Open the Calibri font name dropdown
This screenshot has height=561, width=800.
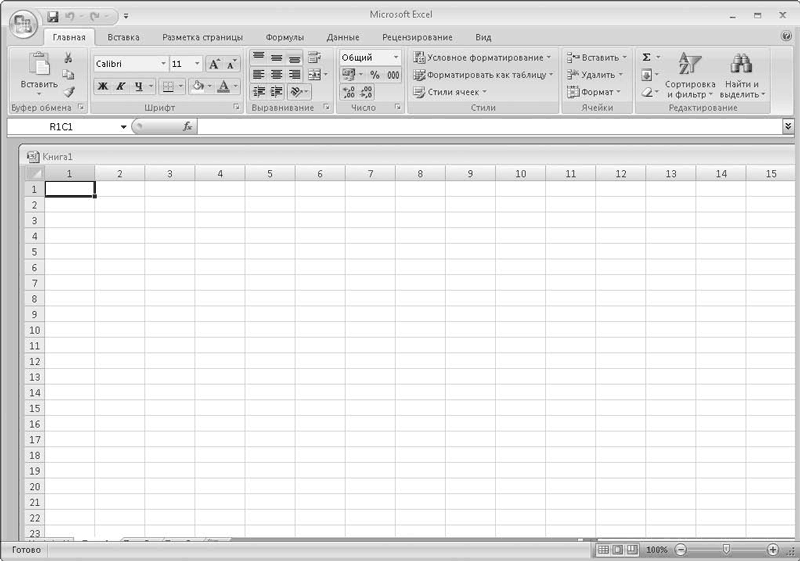(x=163, y=63)
